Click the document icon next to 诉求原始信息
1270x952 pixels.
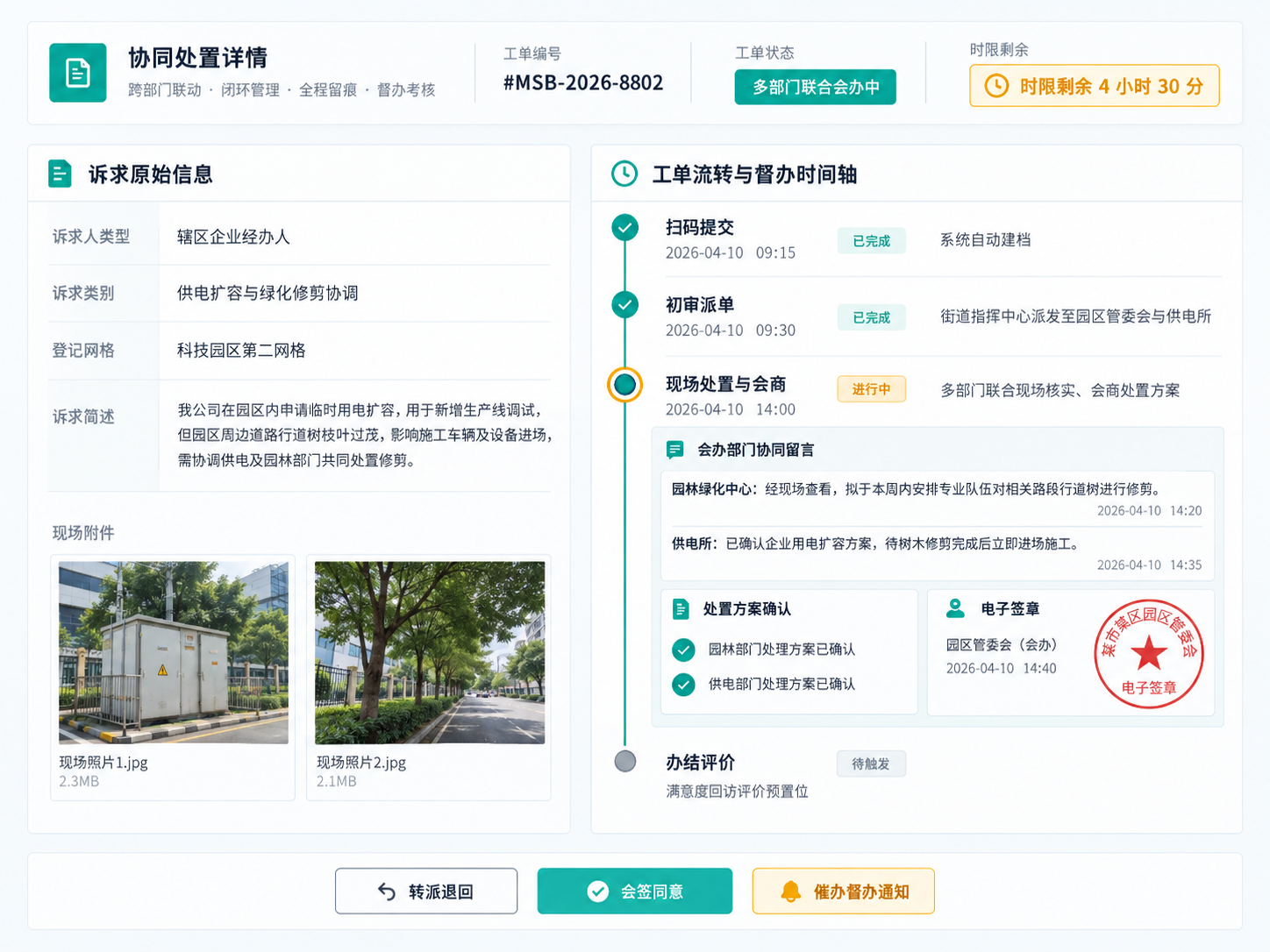(x=60, y=174)
